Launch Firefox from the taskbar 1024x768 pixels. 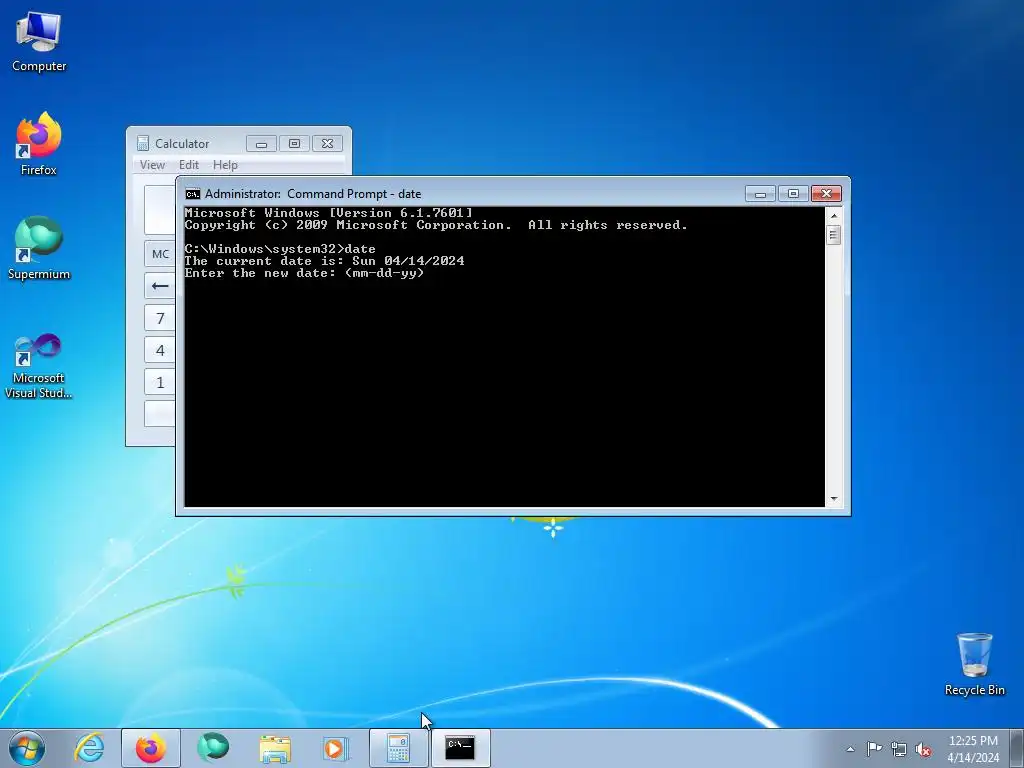(151, 748)
